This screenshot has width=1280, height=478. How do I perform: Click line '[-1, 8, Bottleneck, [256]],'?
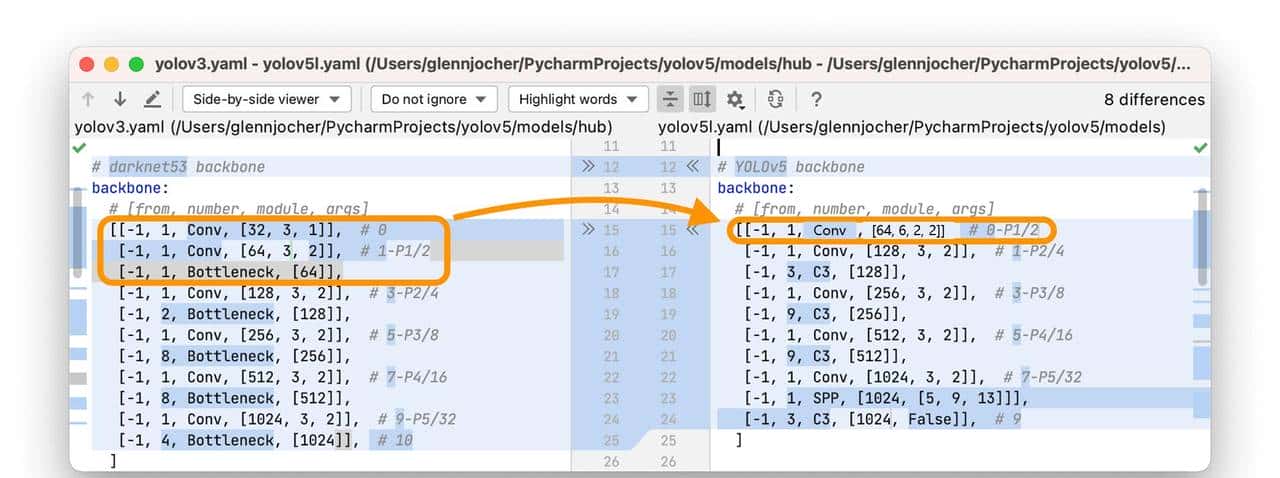(x=234, y=356)
